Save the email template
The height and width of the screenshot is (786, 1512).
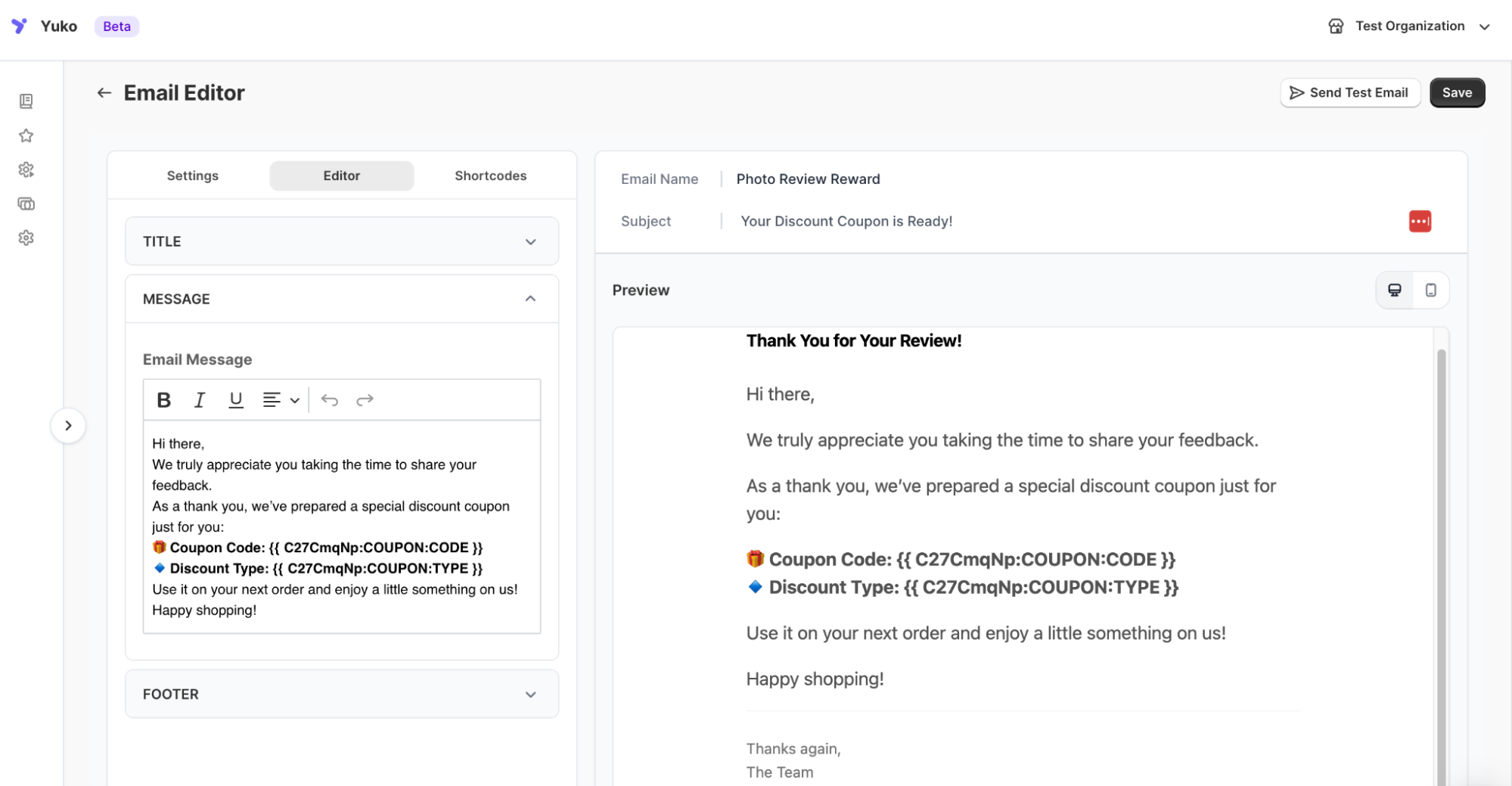[x=1456, y=93]
